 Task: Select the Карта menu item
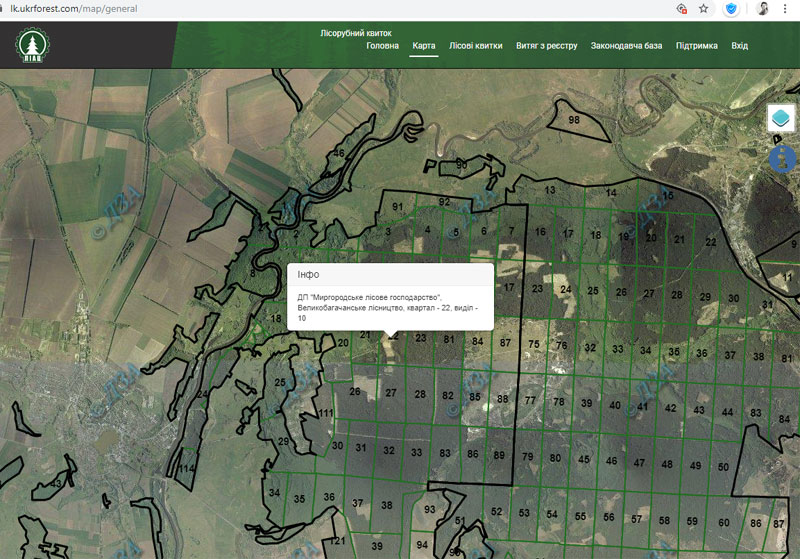point(424,46)
